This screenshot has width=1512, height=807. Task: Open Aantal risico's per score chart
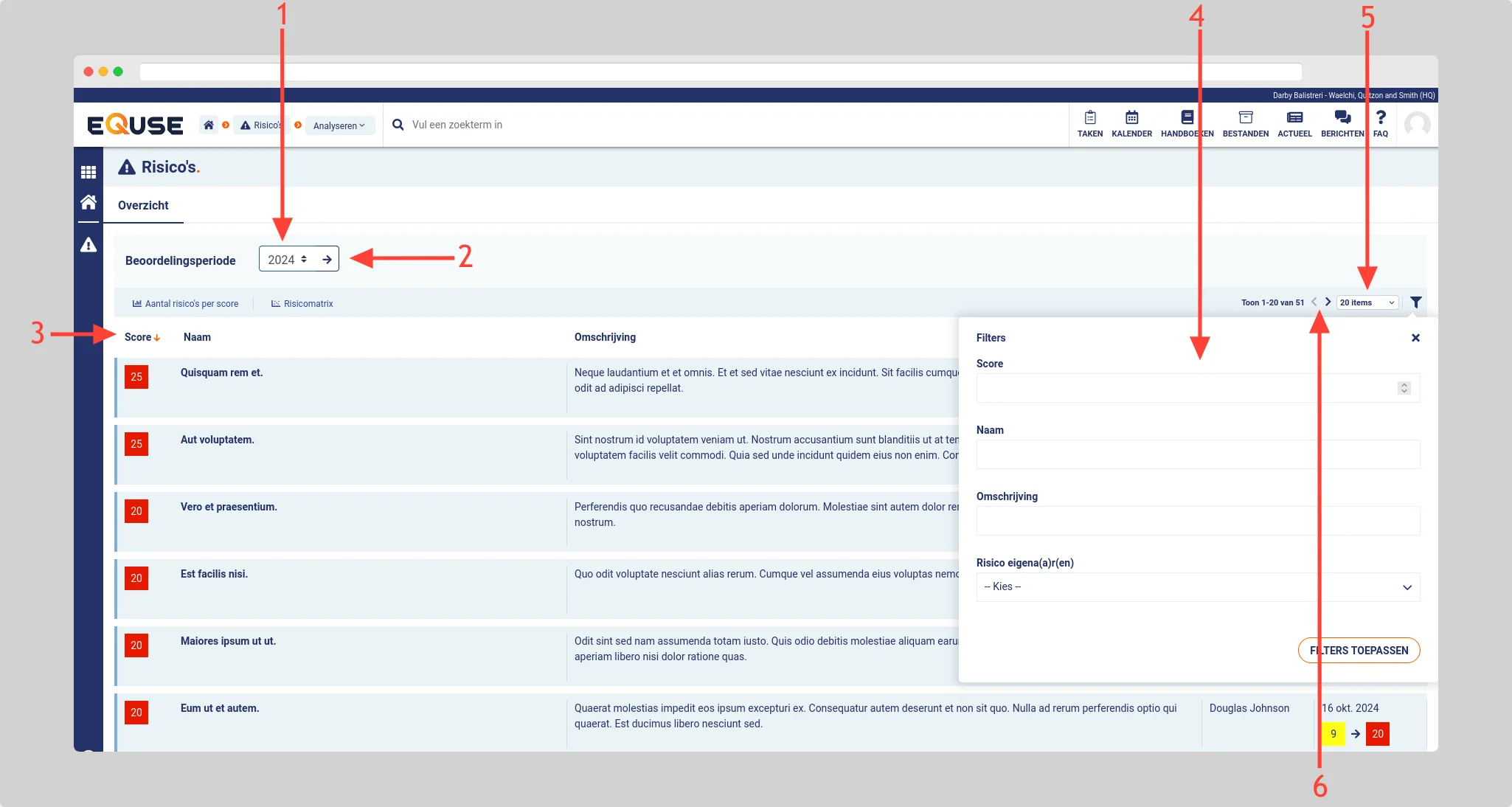click(185, 304)
